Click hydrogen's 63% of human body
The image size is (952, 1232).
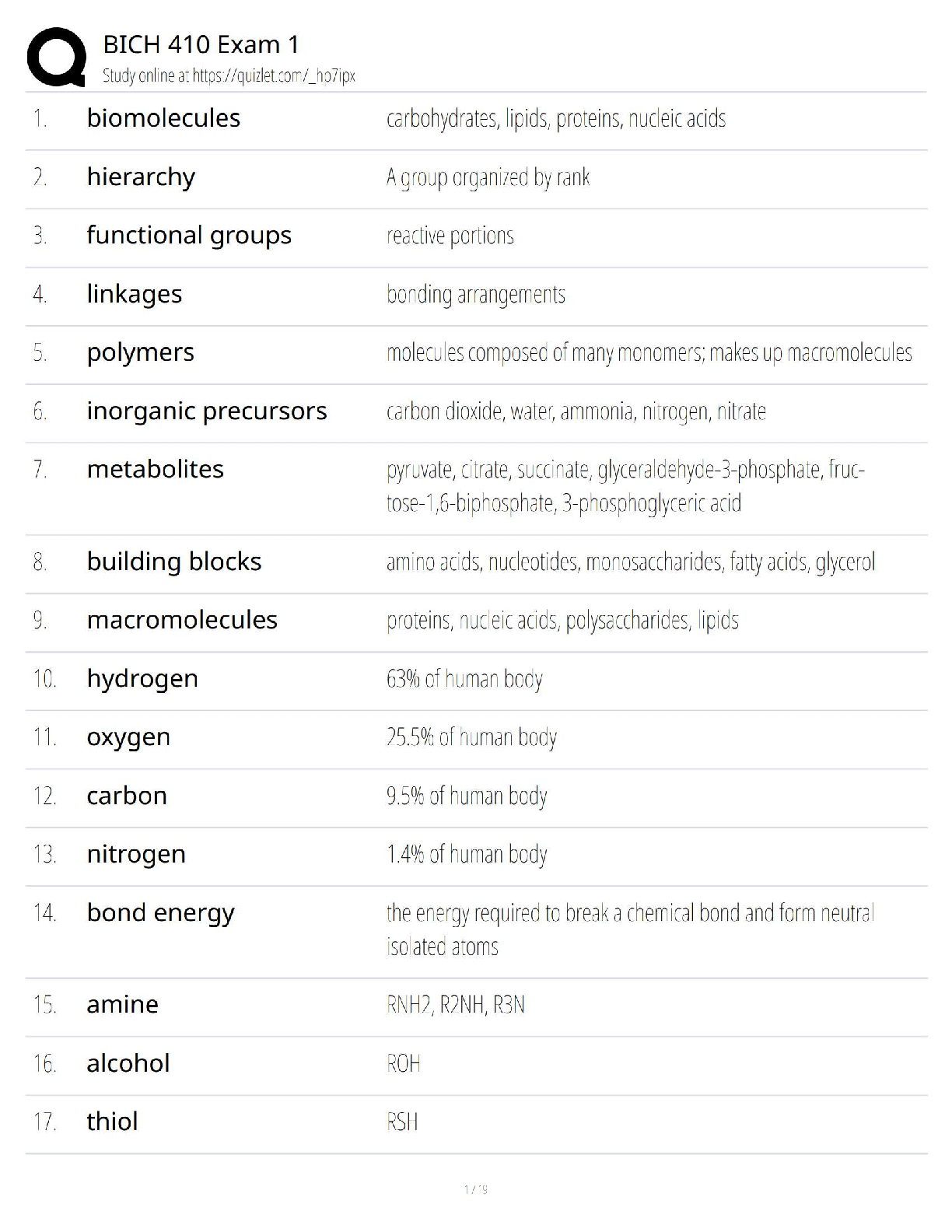464,679
